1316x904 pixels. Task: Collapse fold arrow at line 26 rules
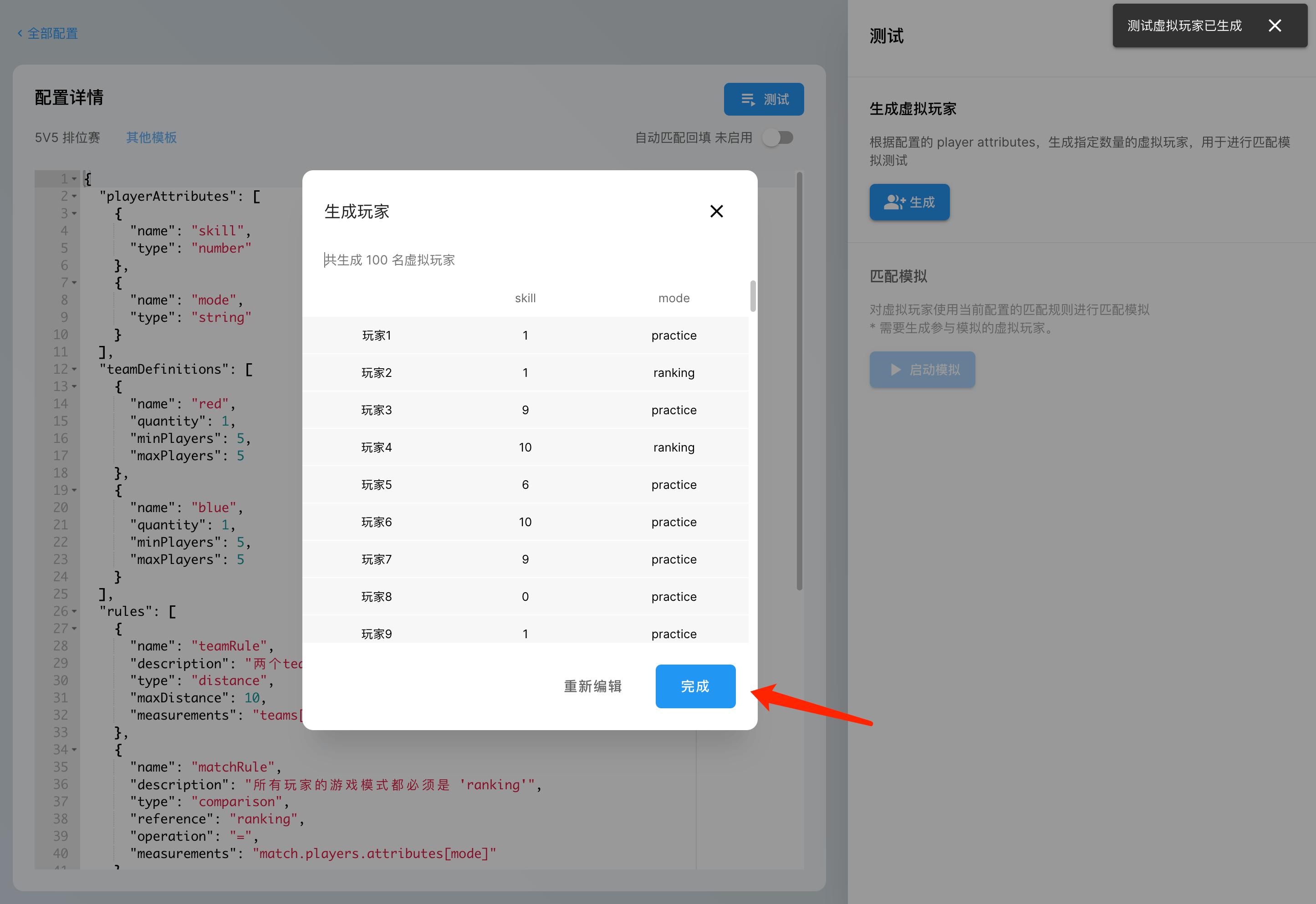tap(74, 611)
